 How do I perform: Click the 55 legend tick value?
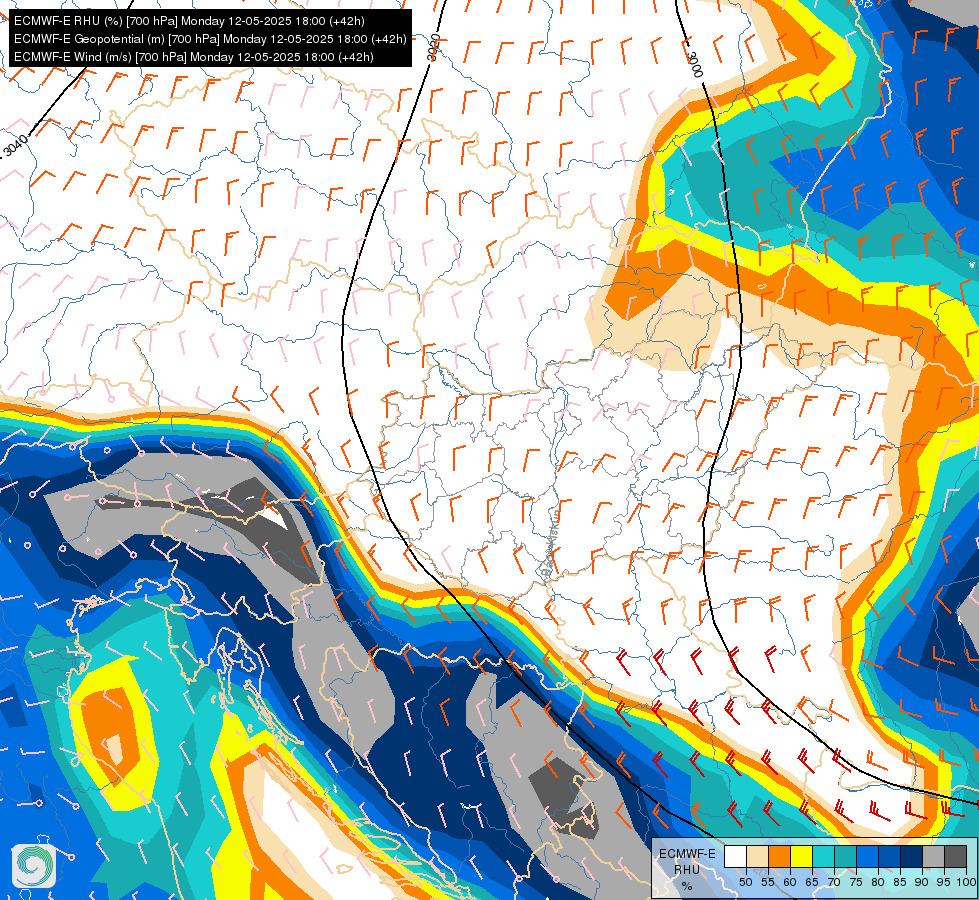pos(767,882)
